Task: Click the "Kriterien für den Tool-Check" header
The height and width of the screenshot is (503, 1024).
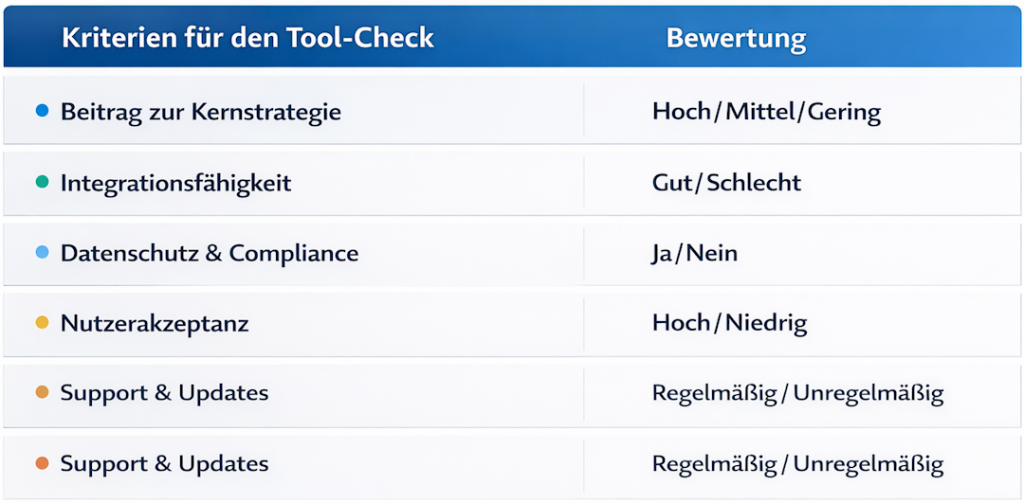Action: point(247,38)
